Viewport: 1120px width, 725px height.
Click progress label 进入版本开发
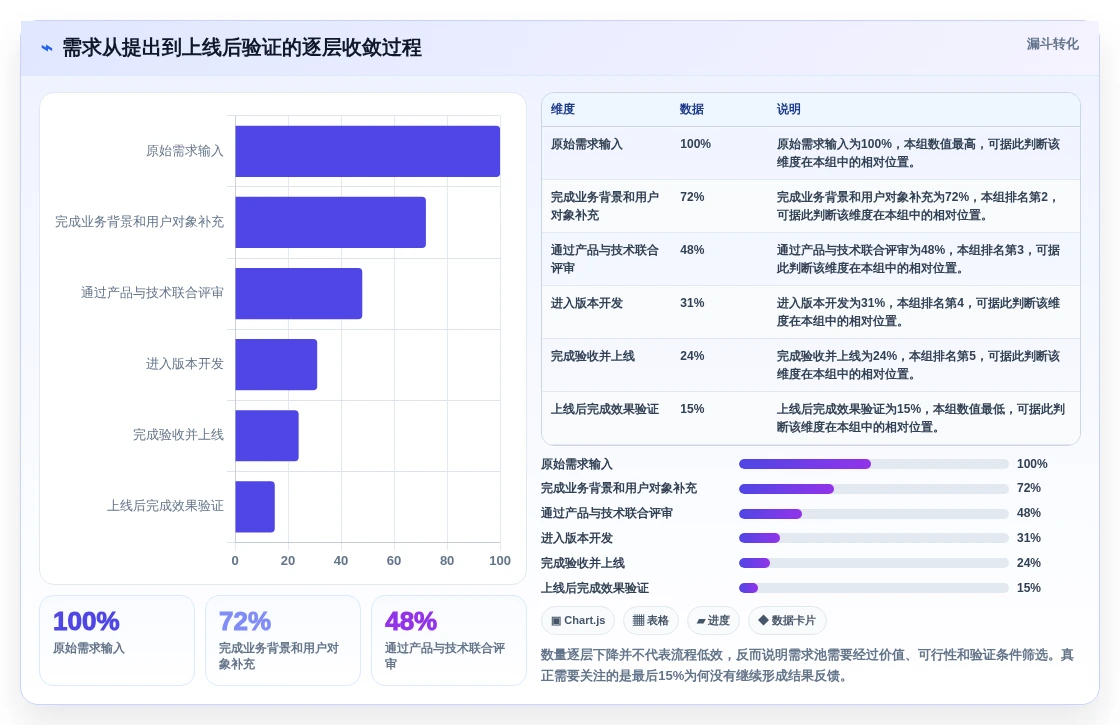click(577, 539)
